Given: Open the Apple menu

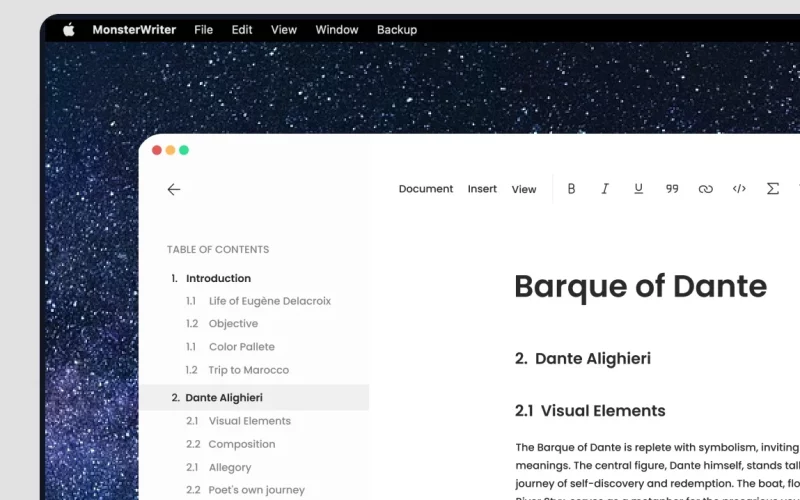Looking at the screenshot, I should [x=69, y=30].
